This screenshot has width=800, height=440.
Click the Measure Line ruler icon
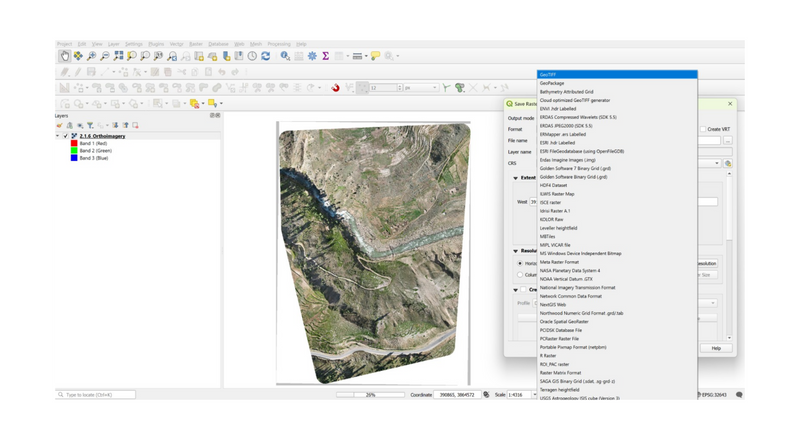357,56
